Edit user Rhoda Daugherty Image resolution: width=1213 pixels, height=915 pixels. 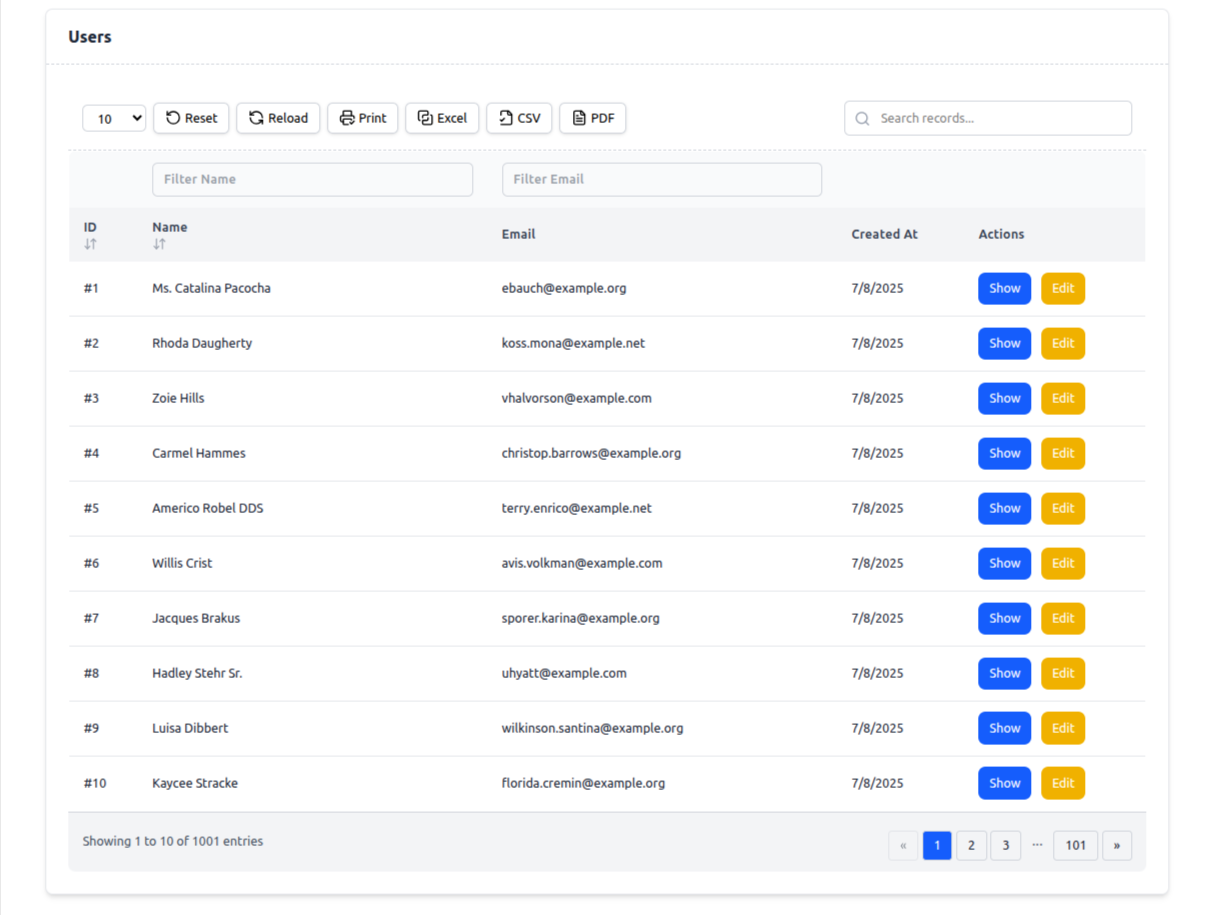tap(1063, 343)
